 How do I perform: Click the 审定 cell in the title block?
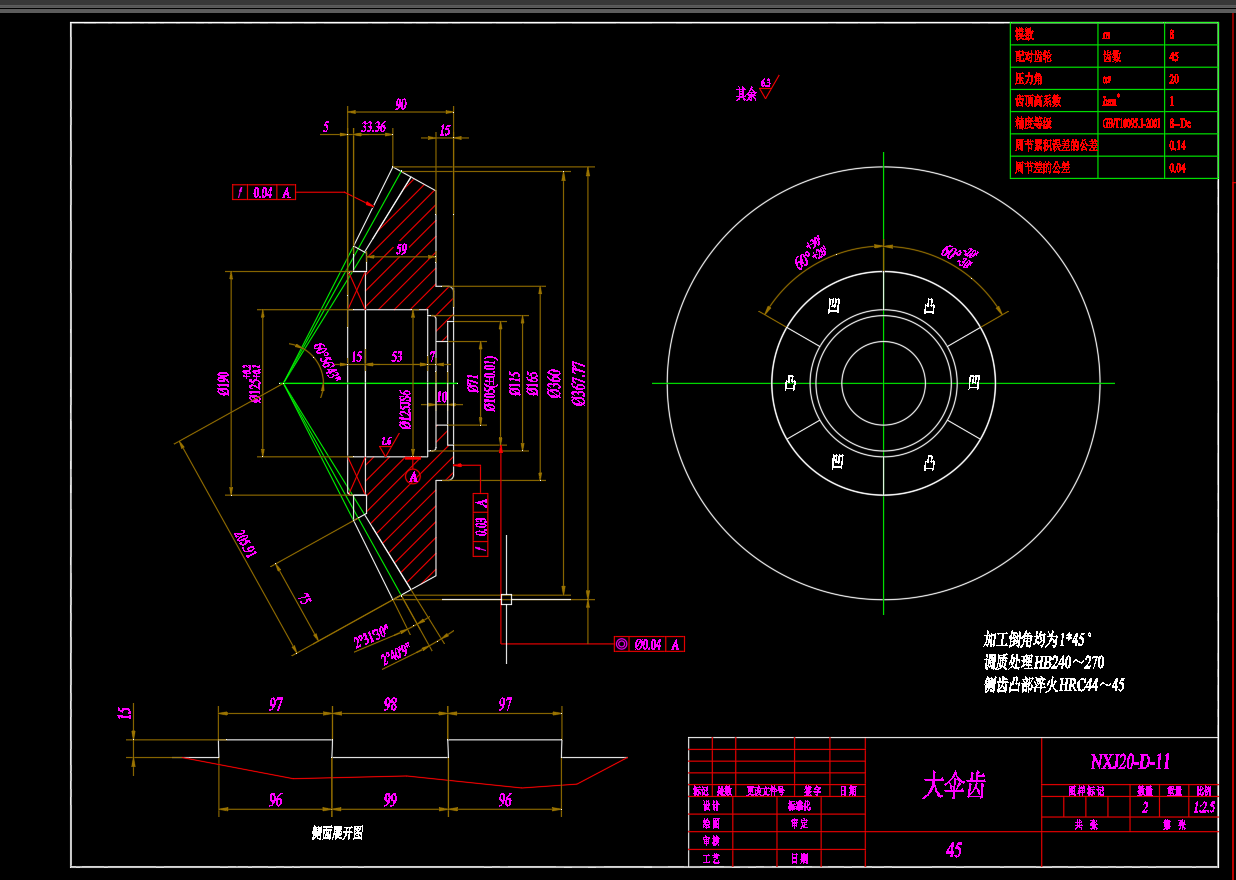point(799,824)
